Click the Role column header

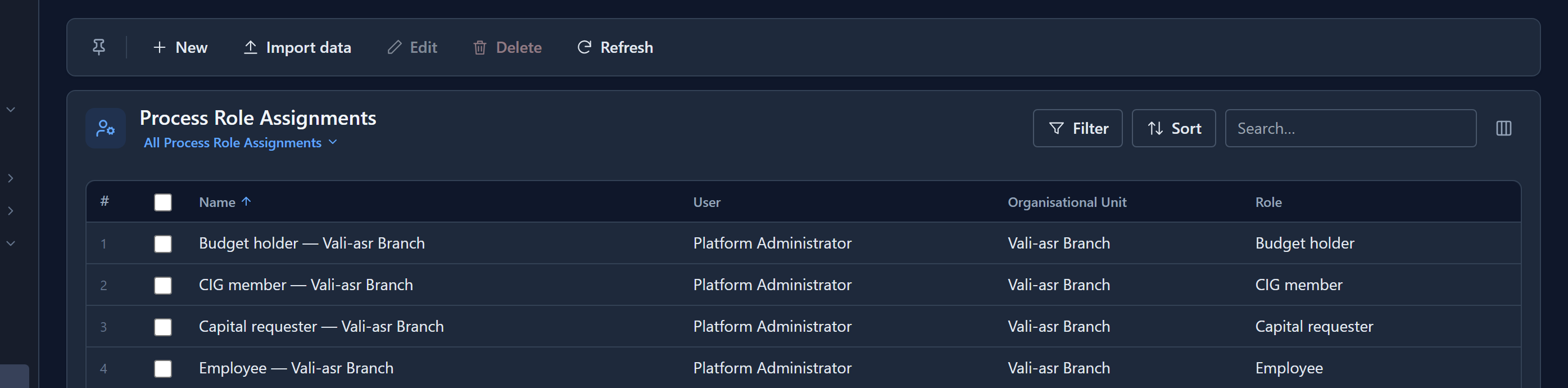[x=1268, y=202]
